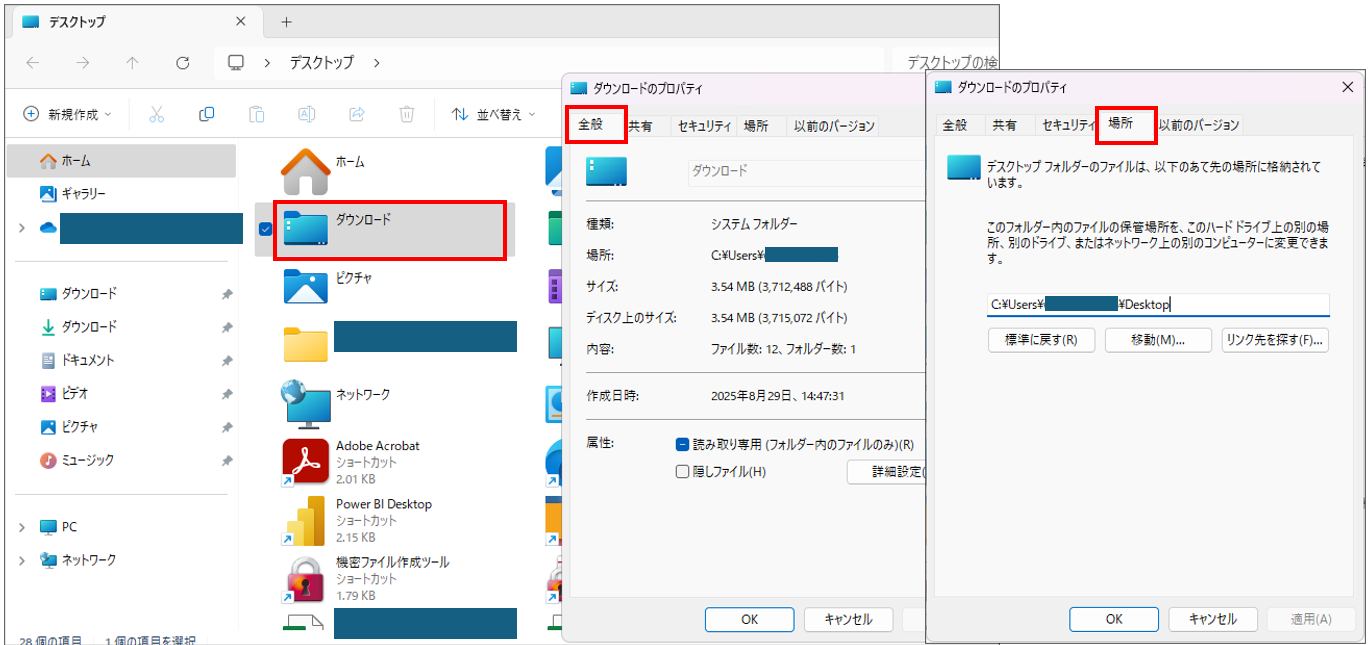1368x645 pixels.
Task: Click the Delete trash can icon
Action: (407, 114)
